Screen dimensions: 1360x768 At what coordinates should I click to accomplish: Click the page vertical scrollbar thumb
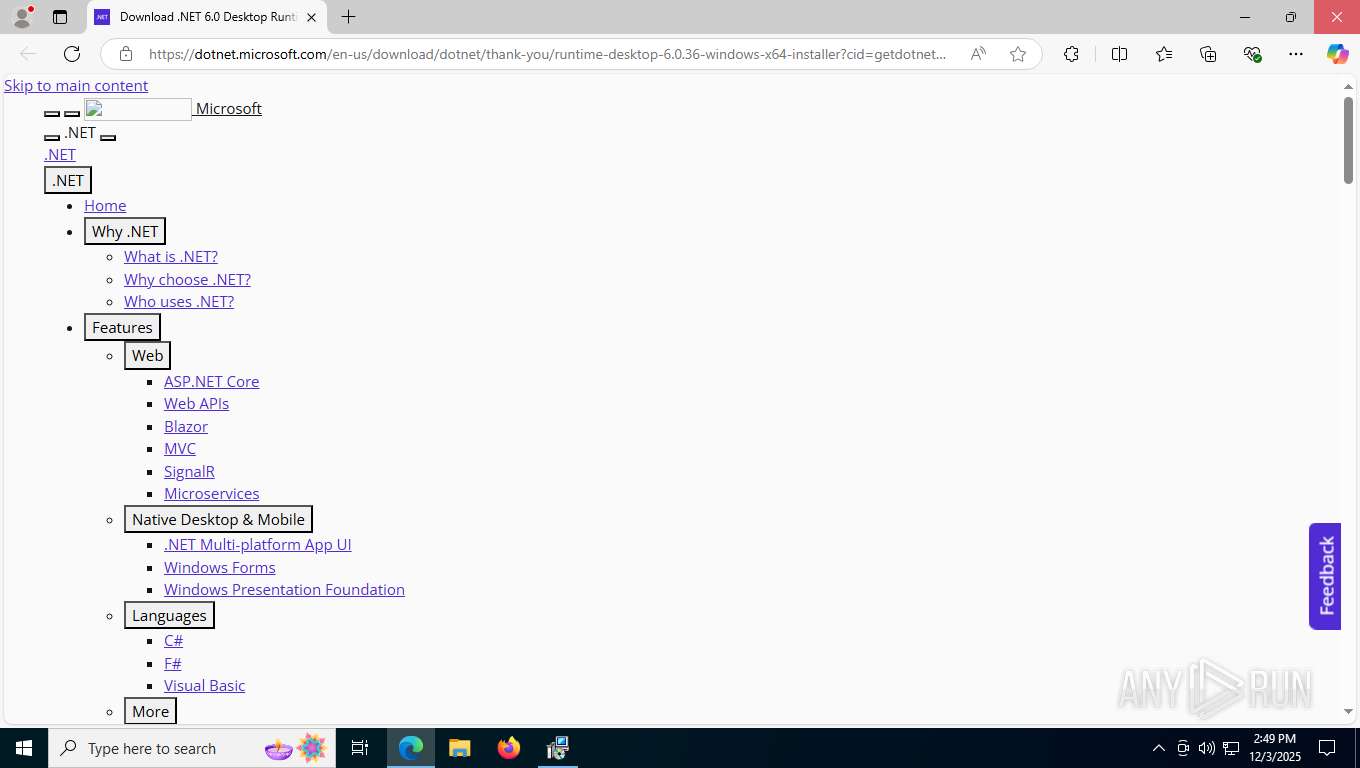pos(1348,140)
